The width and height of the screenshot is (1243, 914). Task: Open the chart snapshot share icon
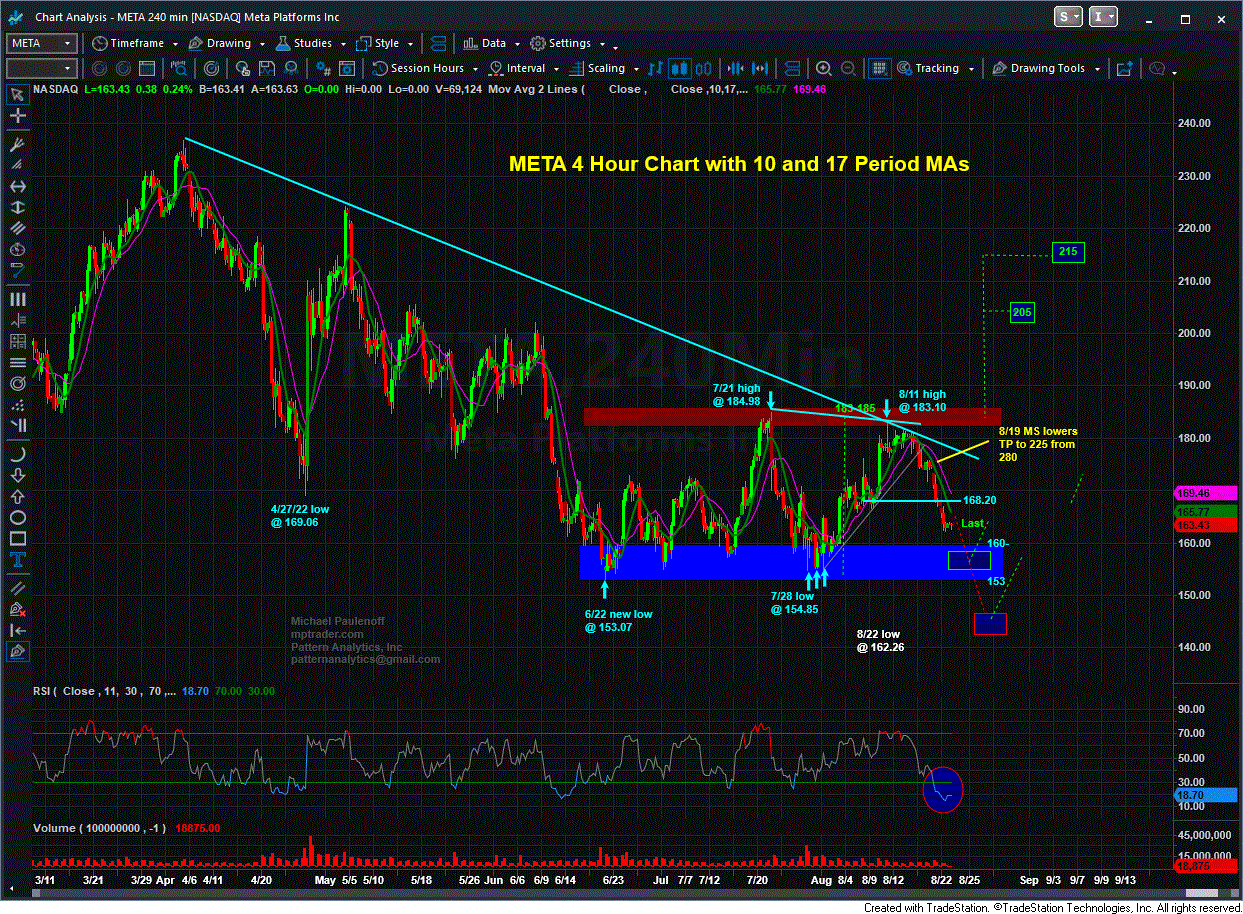1125,68
